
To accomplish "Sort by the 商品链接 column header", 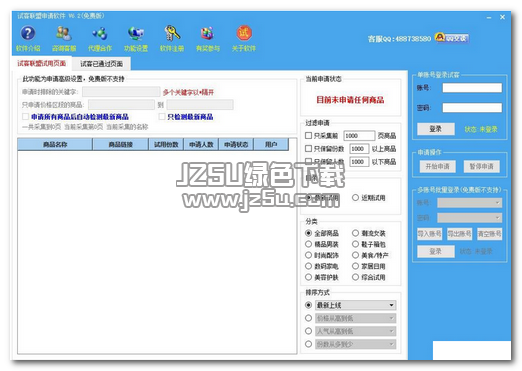I will click(x=121, y=144).
